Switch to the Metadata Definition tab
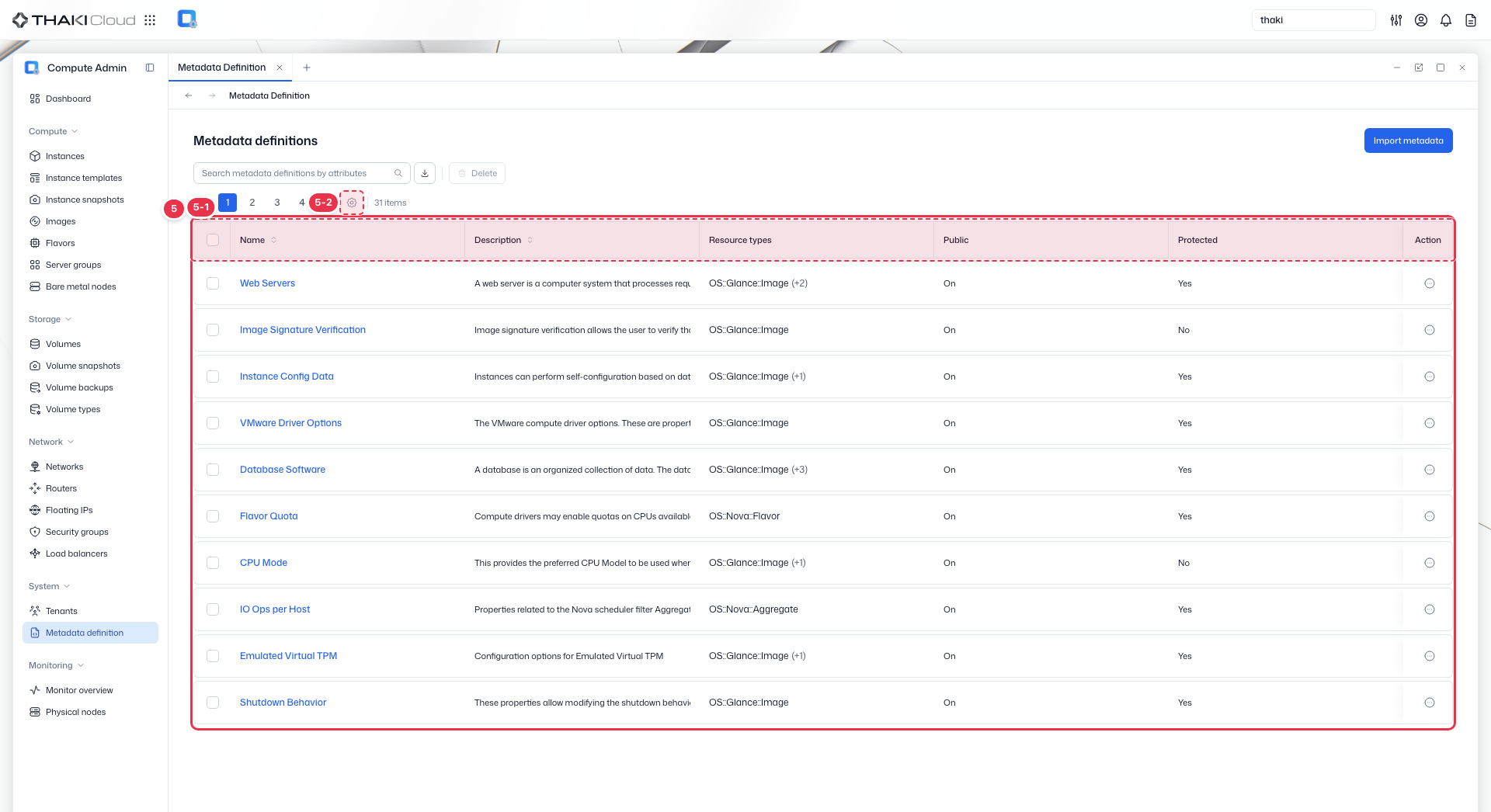The height and width of the screenshot is (812, 1491). (x=222, y=68)
